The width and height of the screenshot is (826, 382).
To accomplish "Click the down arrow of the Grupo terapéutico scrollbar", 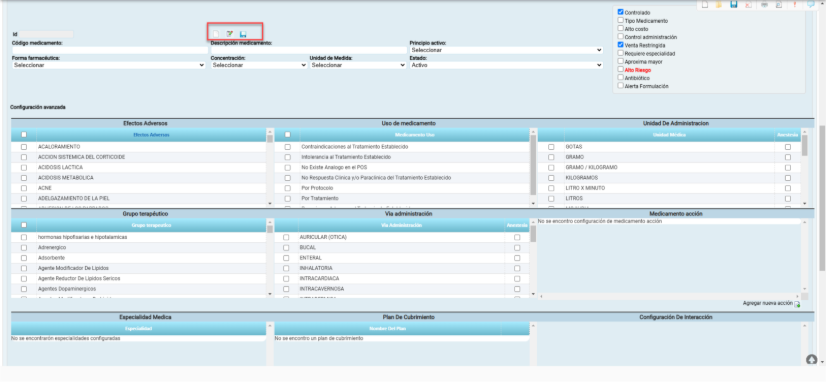I will 270,294.
